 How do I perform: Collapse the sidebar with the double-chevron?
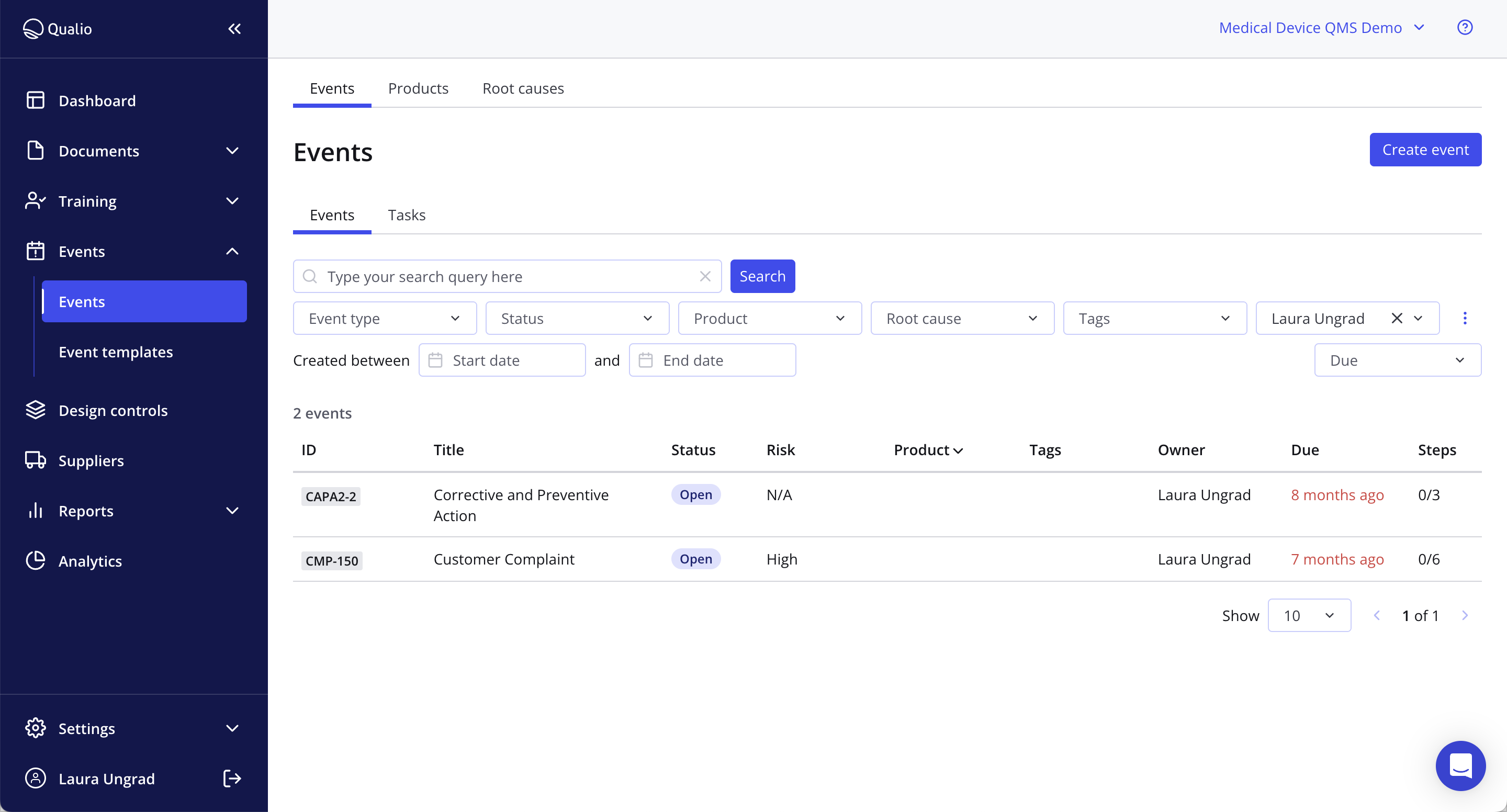[234, 28]
